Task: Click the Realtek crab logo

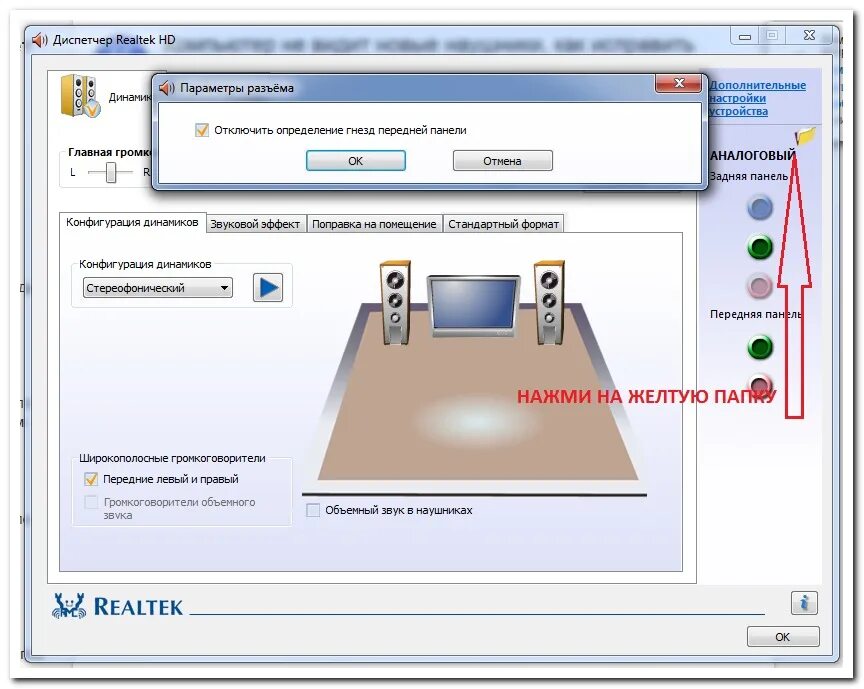Action: [x=69, y=606]
